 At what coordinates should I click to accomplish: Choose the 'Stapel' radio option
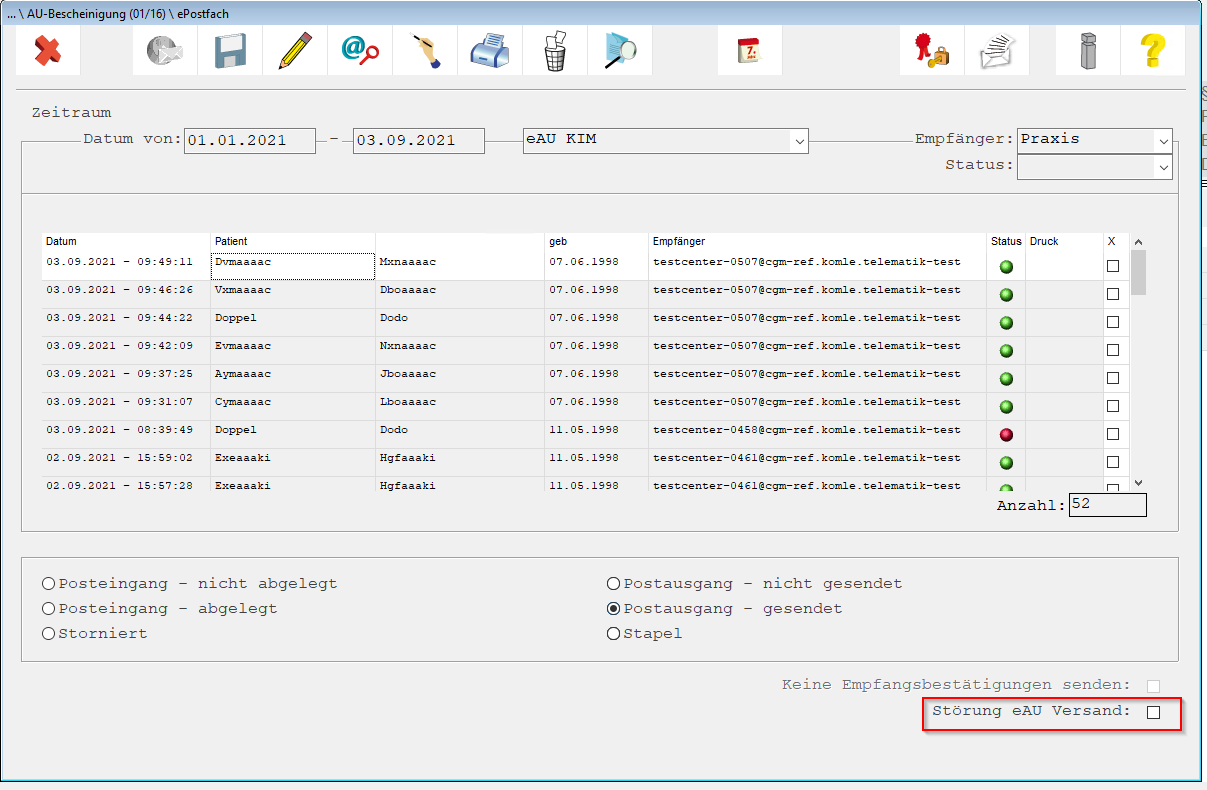tap(614, 634)
